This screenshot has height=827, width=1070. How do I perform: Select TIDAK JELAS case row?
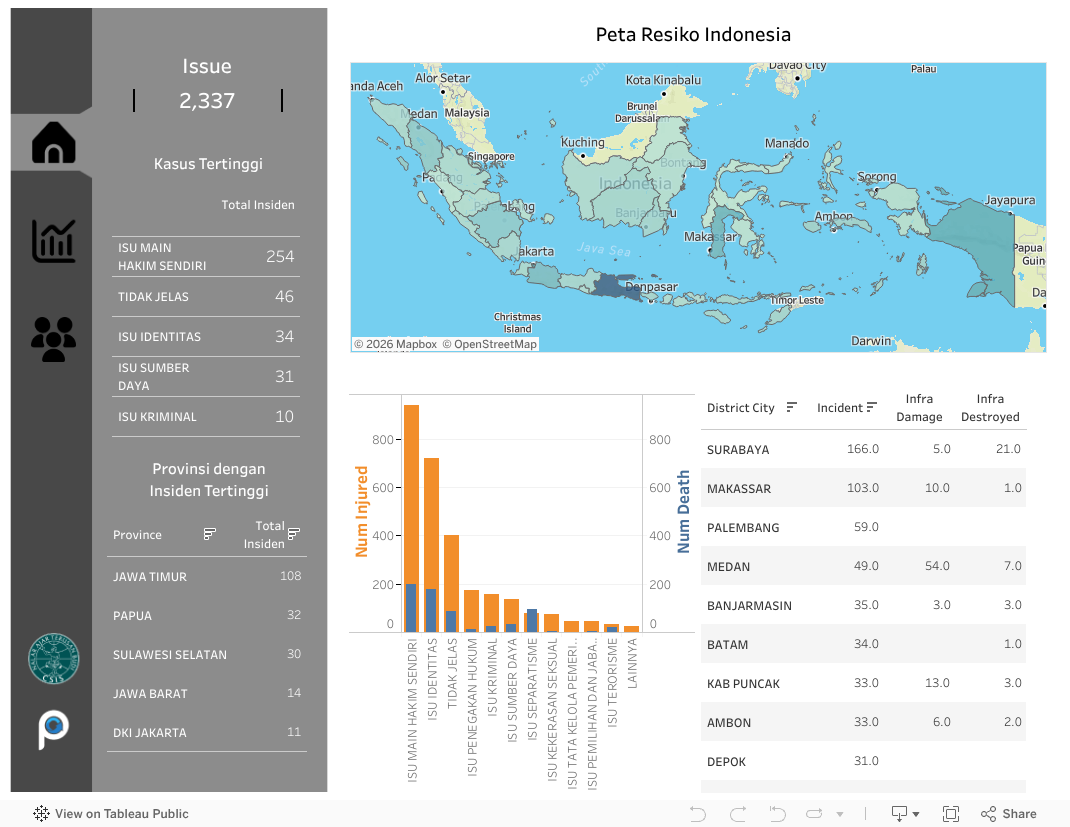pos(205,297)
